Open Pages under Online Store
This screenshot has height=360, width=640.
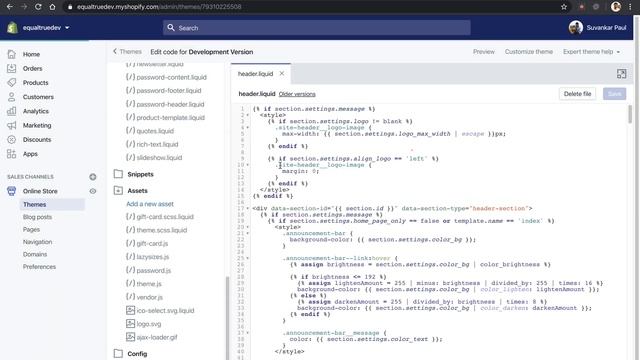[x=31, y=229]
